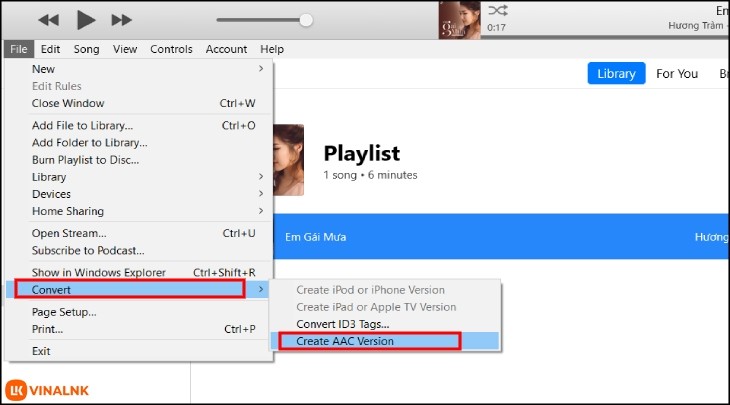Open the Edit menu
The image size is (730, 405).
(x=51, y=49)
